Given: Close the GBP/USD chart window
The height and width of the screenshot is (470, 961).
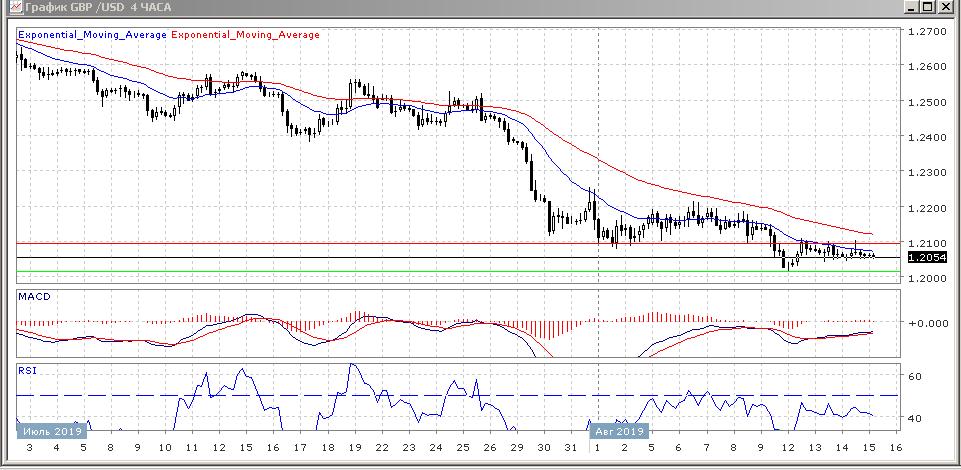Looking at the screenshot, I should point(948,7).
